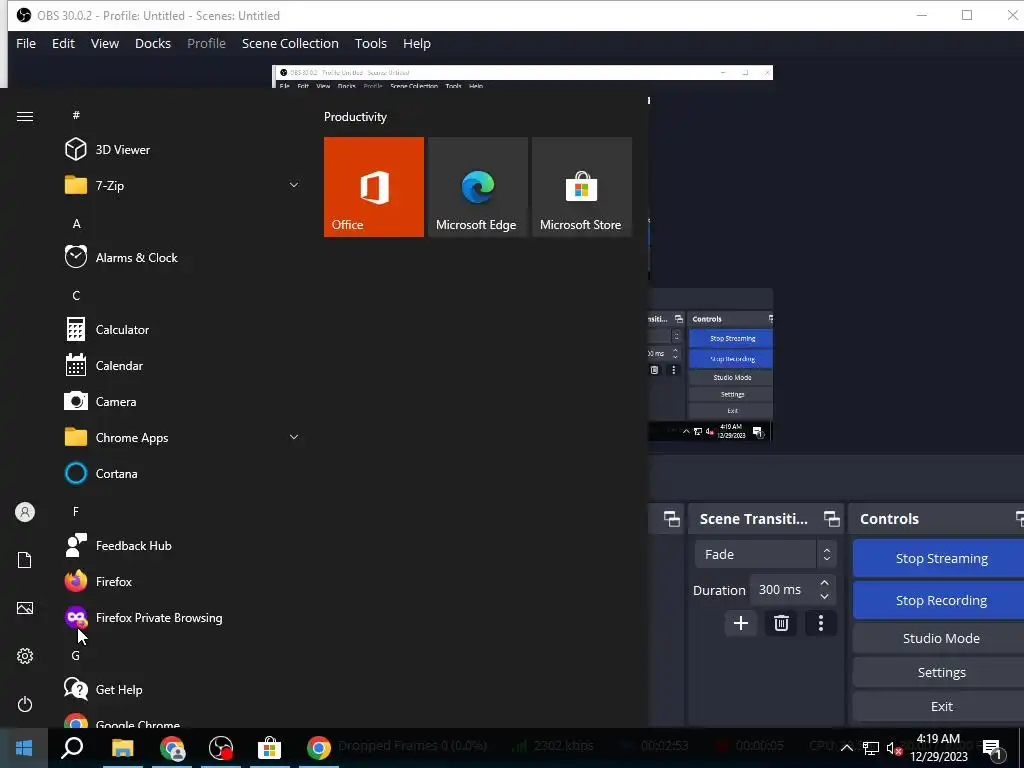Click the Productivity group header

[x=355, y=117]
